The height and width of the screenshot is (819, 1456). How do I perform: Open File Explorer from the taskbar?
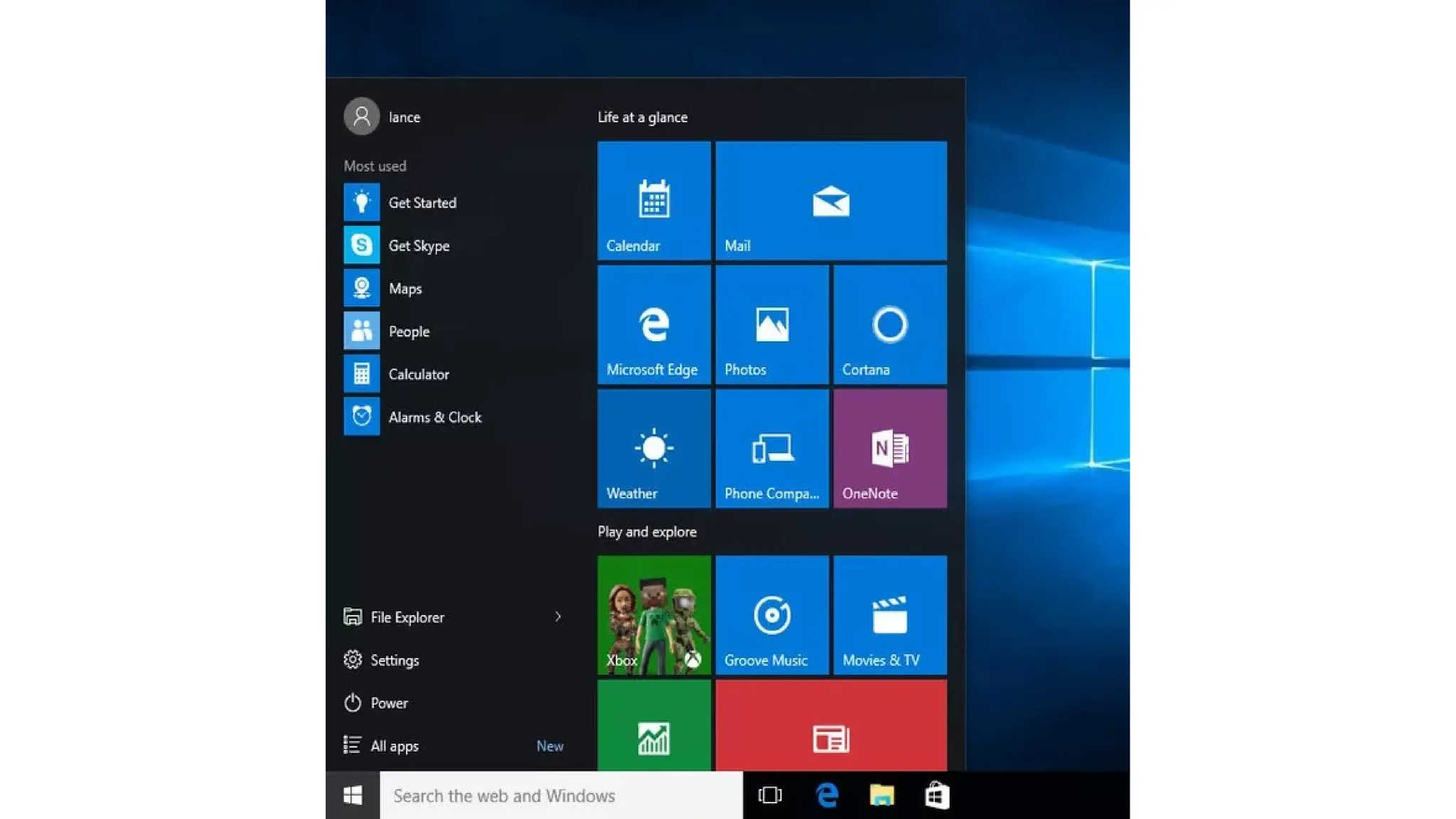pos(882,795)
